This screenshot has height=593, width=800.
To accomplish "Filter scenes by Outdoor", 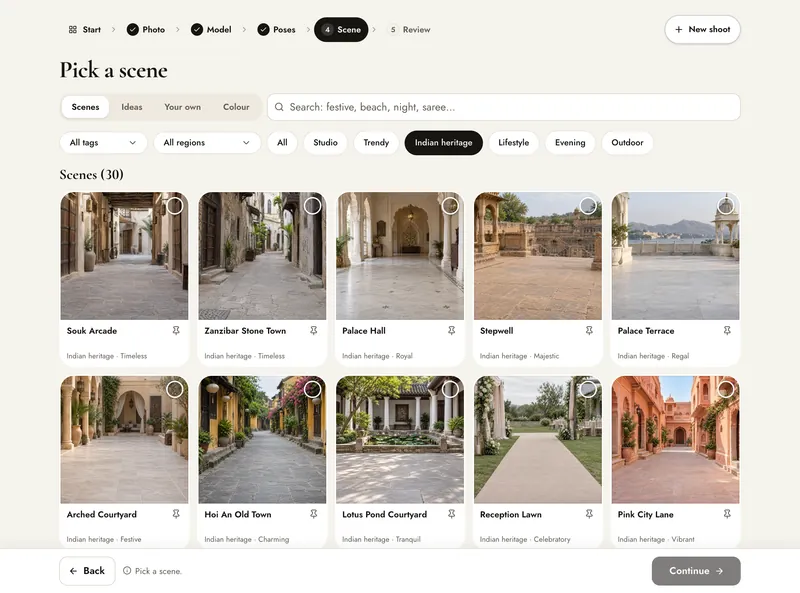I will click(x=628, y=143).
